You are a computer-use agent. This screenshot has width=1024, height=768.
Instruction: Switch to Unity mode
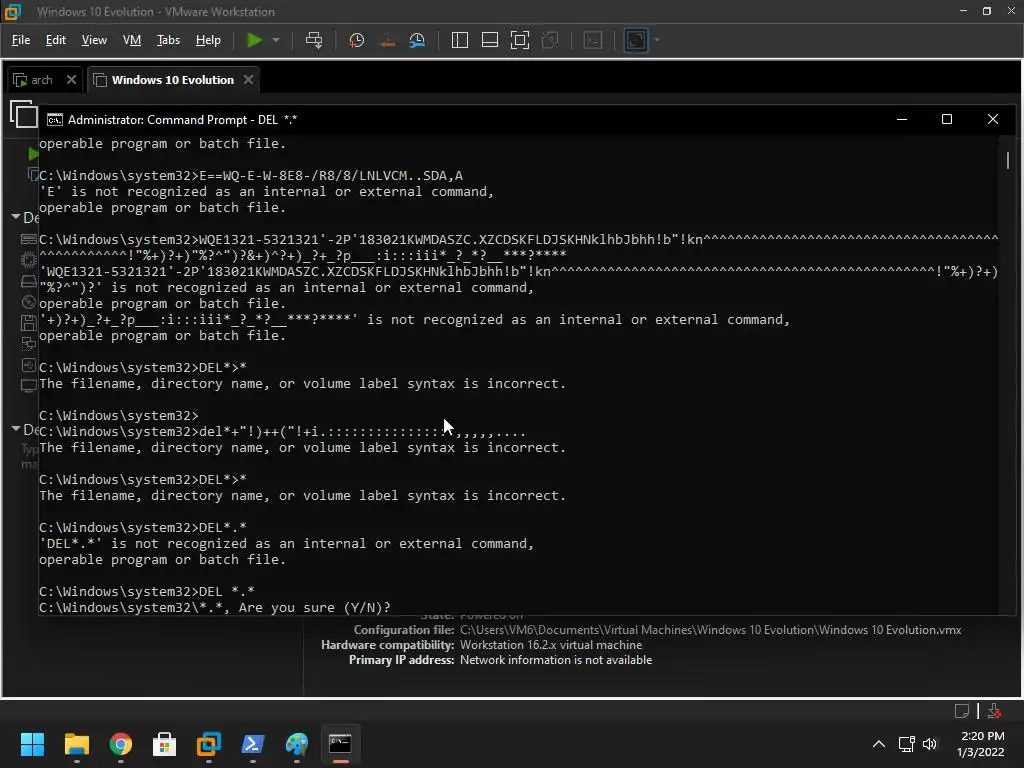tap(550, 40)
